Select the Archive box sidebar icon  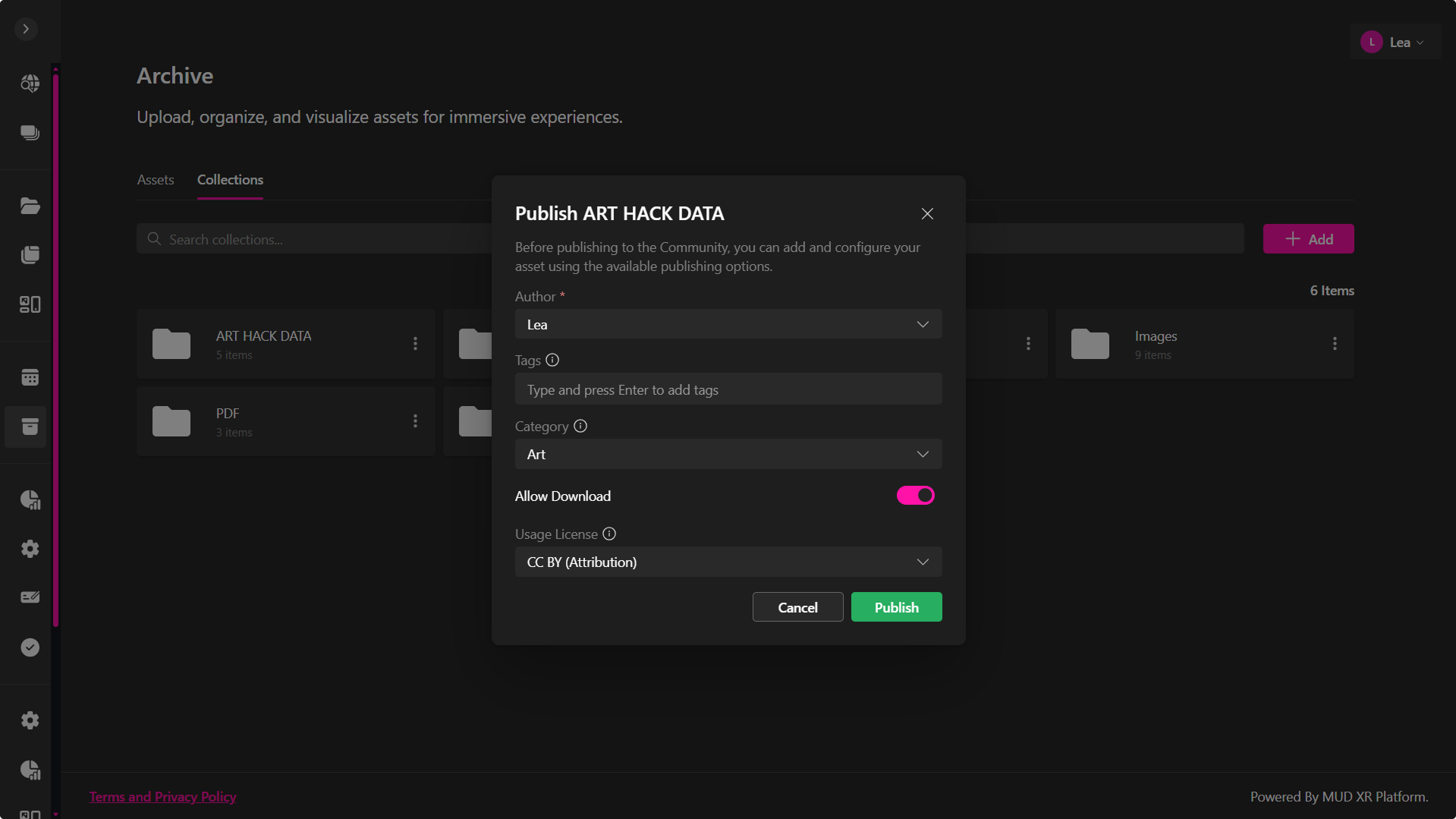coord(30,427)
